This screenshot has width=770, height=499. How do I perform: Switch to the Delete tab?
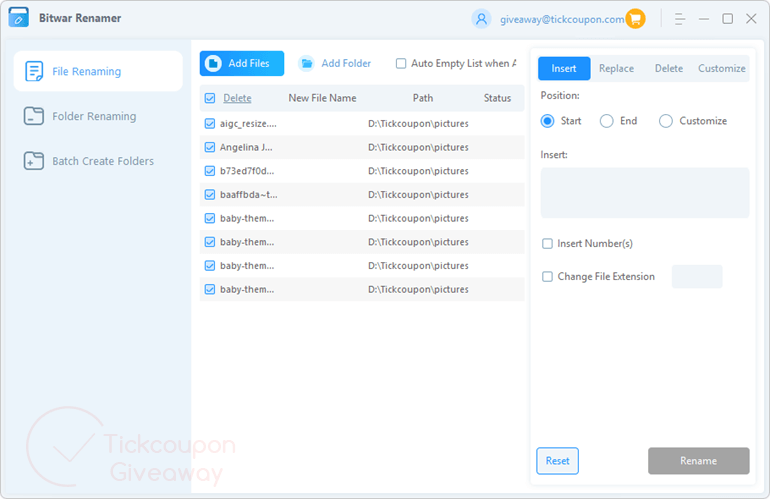(669, 68)
